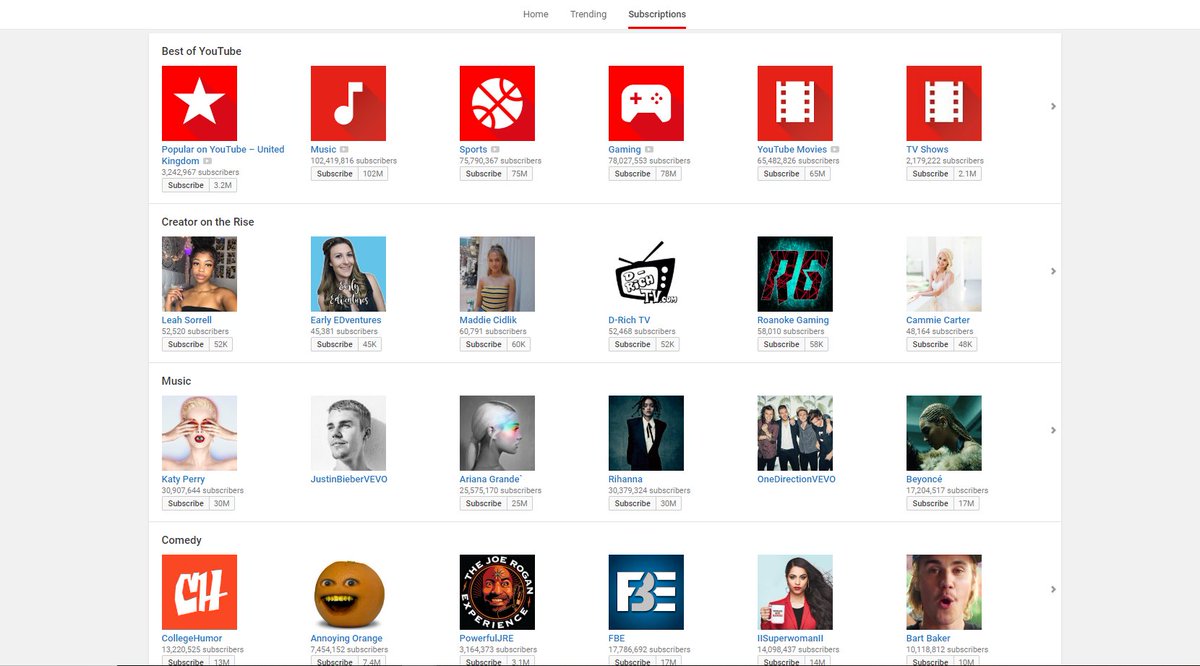Screen dimensions: 1200x666
Task: Open Ariana Grande channel thumbnail
Action: tap(497, 433)
